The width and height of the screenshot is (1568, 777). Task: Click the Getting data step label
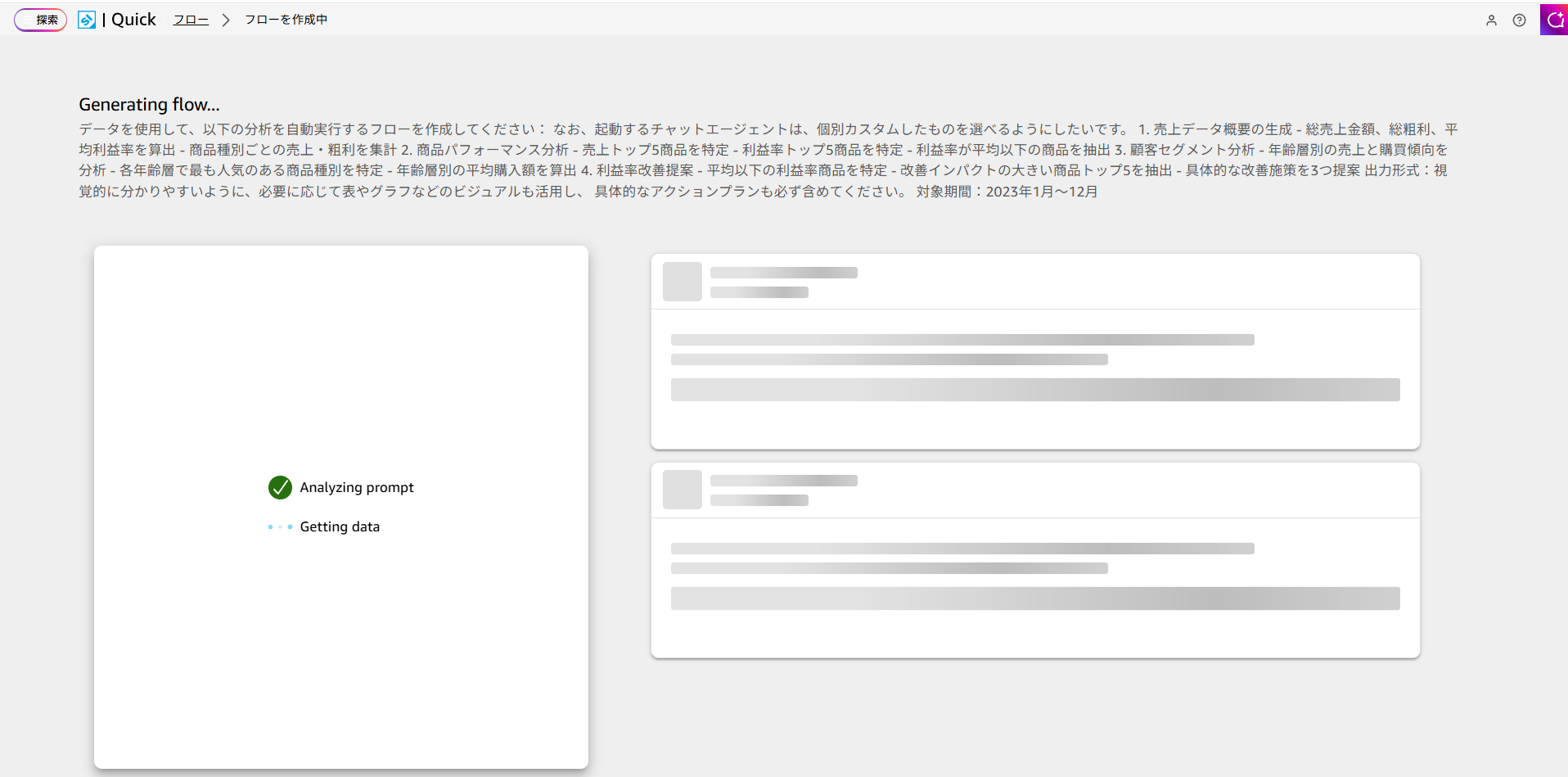click(340, 526)
